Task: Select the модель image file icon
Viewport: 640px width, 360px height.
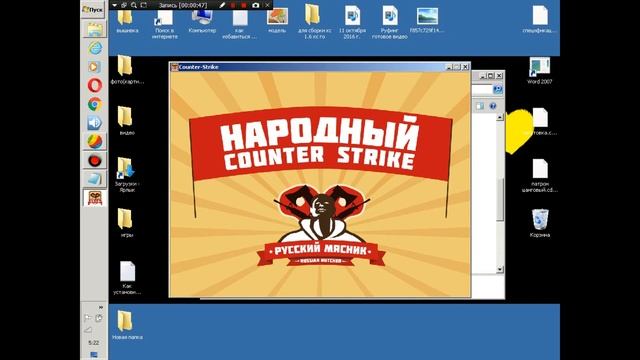Action: pos(277,21)
